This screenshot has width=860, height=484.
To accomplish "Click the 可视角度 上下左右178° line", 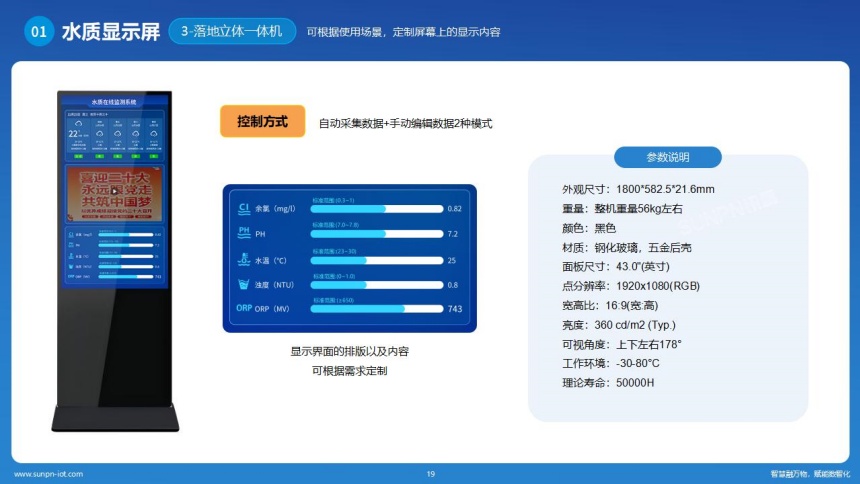I will pos(621,345).
